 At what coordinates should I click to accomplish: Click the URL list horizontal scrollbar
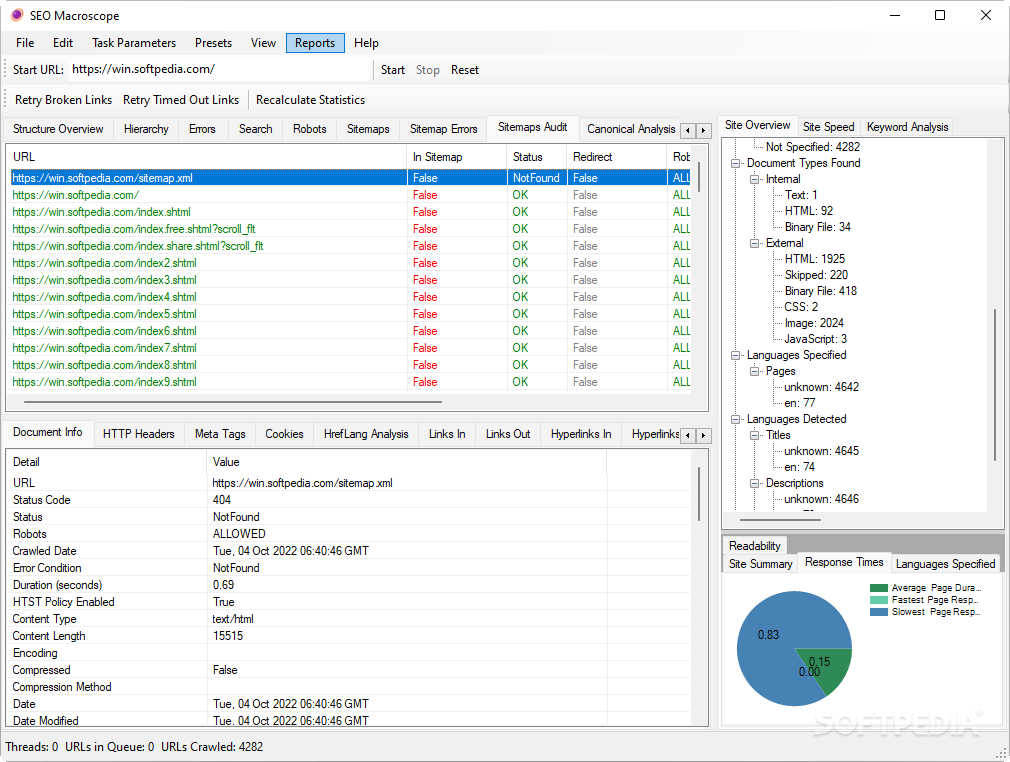click(233, 402)
